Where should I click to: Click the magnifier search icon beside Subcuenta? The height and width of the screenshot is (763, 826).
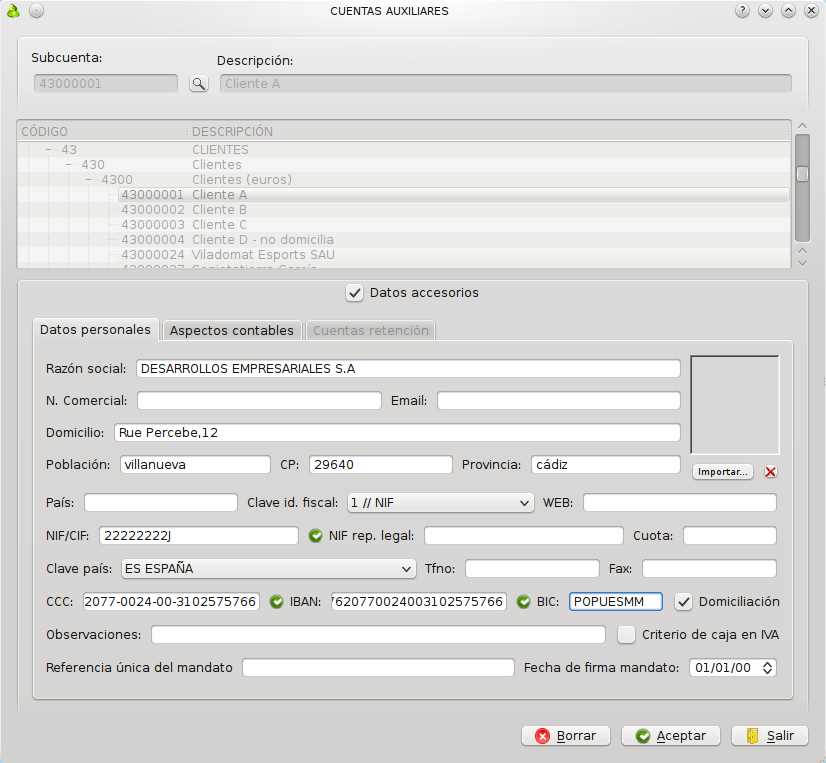(x=199, y=83)
